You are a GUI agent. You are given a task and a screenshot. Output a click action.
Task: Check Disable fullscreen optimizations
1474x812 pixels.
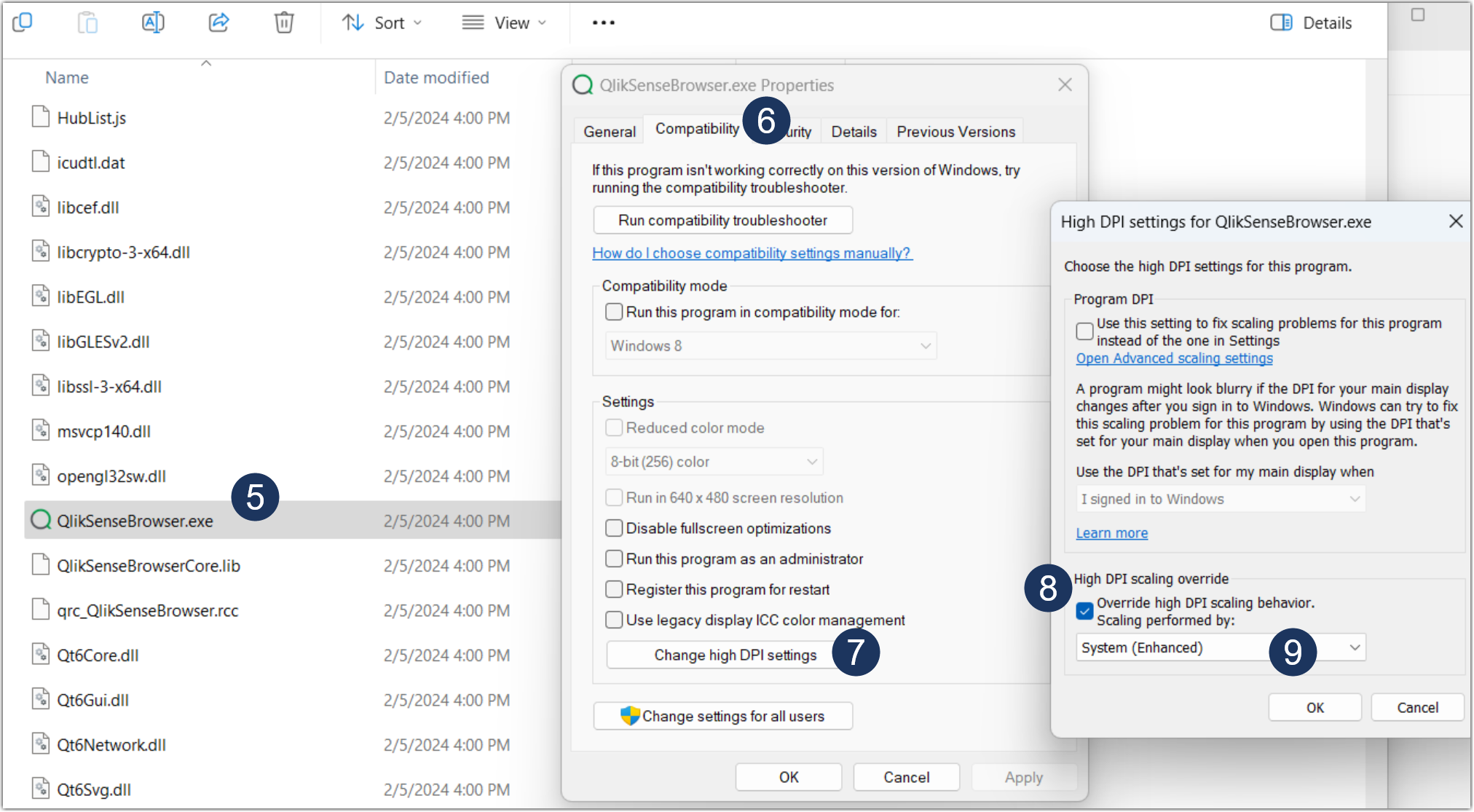614,528
